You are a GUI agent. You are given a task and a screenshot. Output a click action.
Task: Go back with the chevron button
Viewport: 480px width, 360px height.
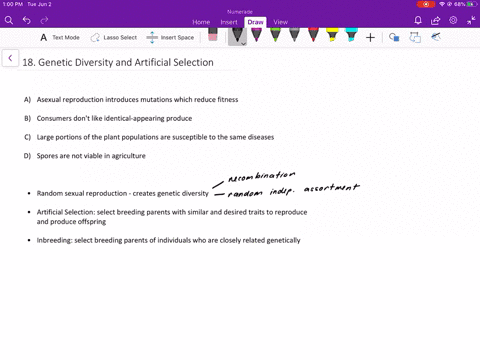[10, 58]
